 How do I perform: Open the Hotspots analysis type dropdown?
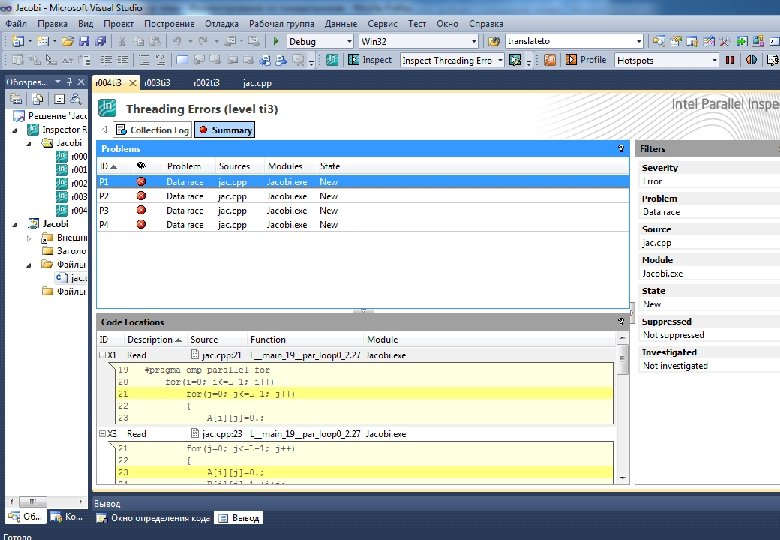click(x=715, y=60)
